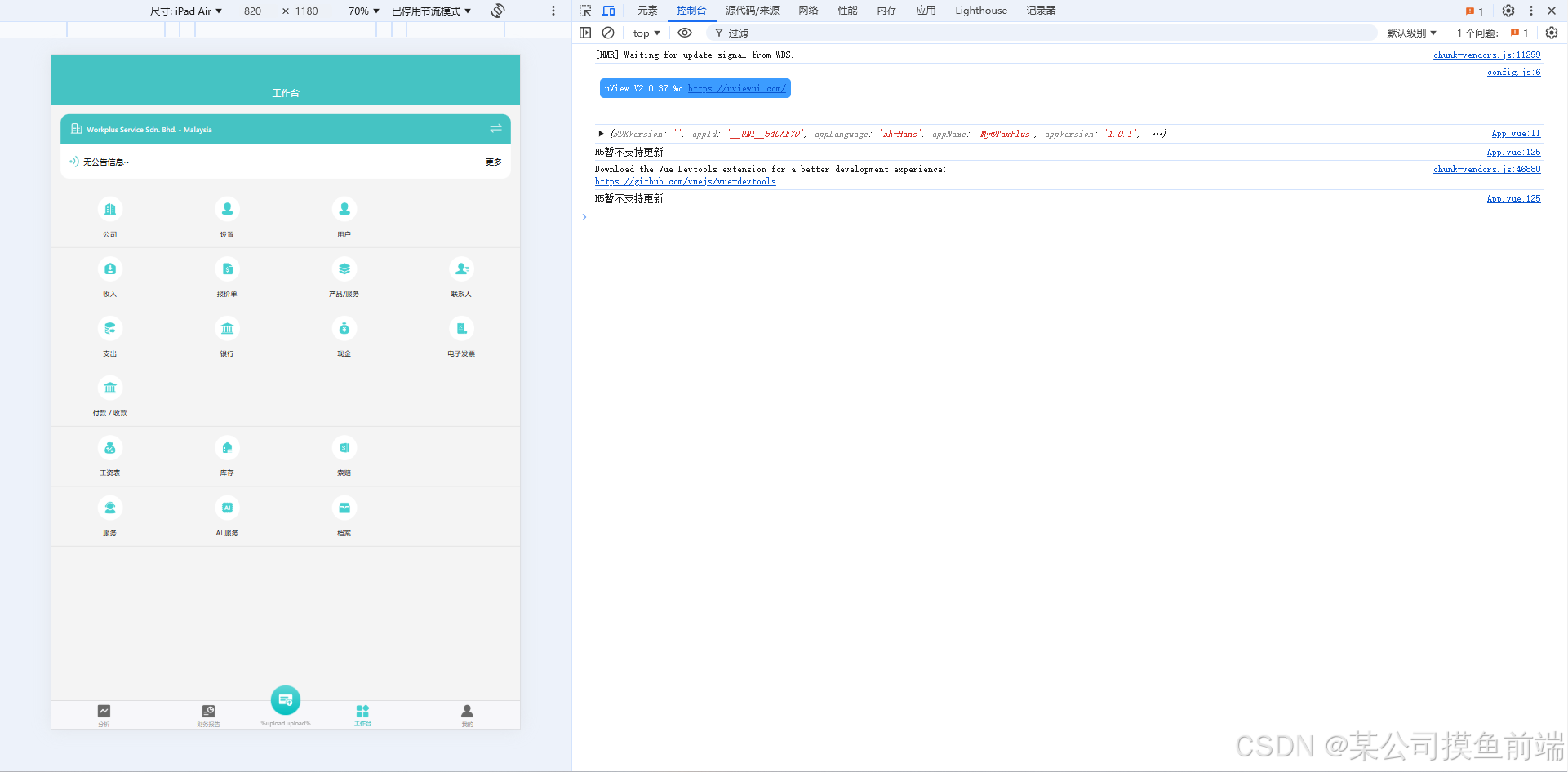Switch to the 应用 tab
1568x772 pixels.
click(x=926, y=11)
